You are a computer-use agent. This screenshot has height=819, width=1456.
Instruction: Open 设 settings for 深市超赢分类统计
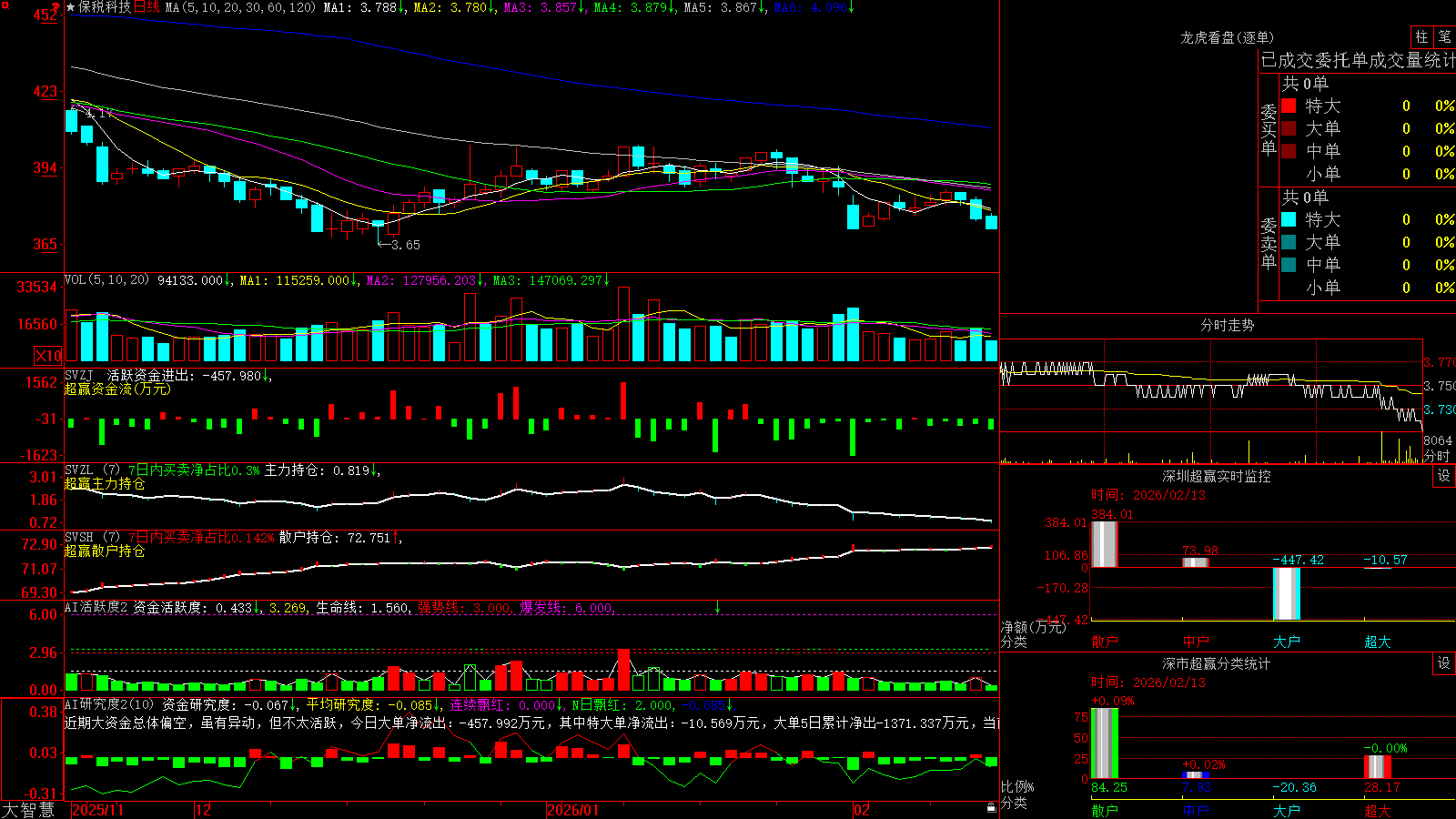point(1444,663)
